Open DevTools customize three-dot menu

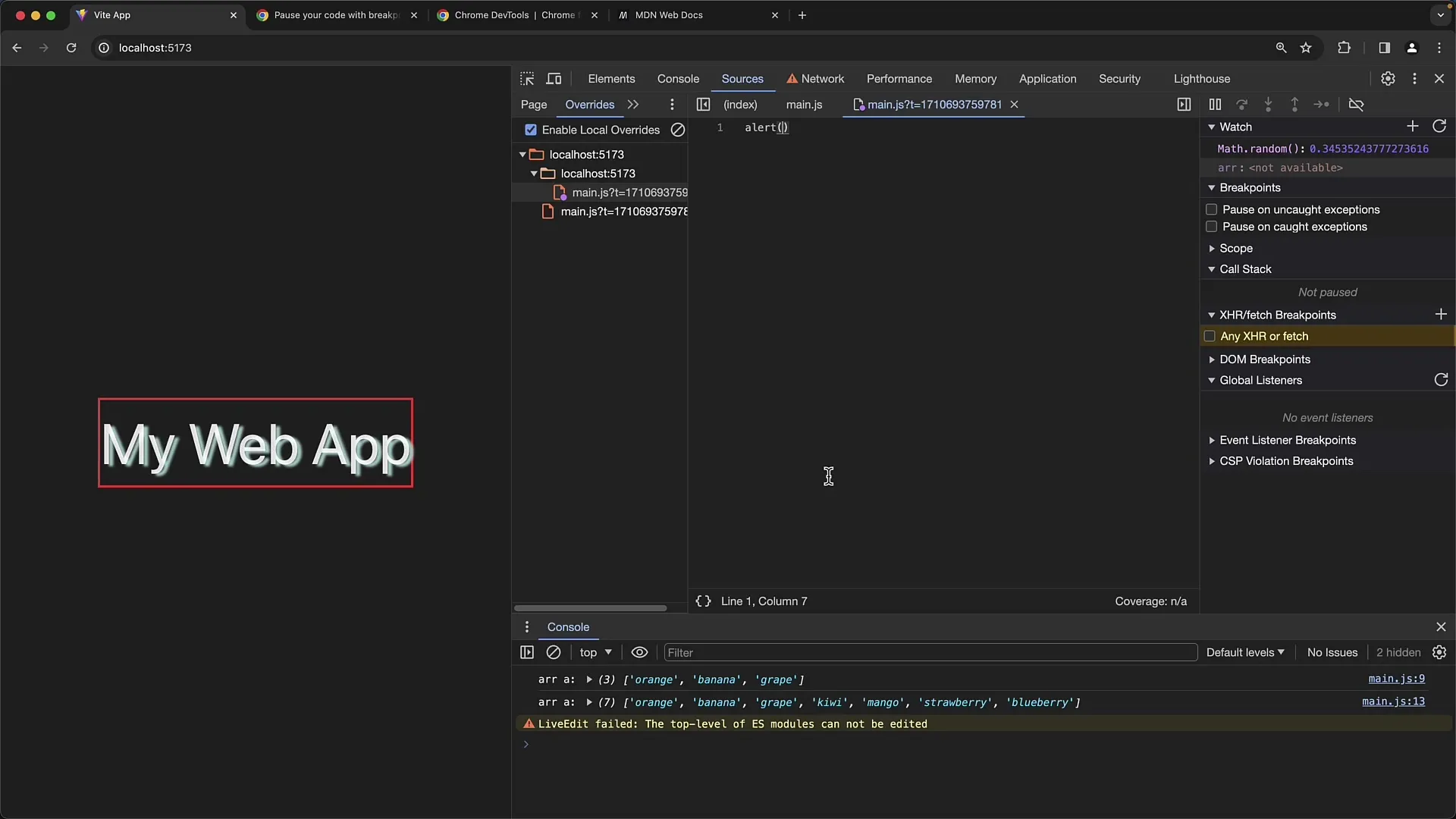pyautogui.click(x=1414, y=79)
